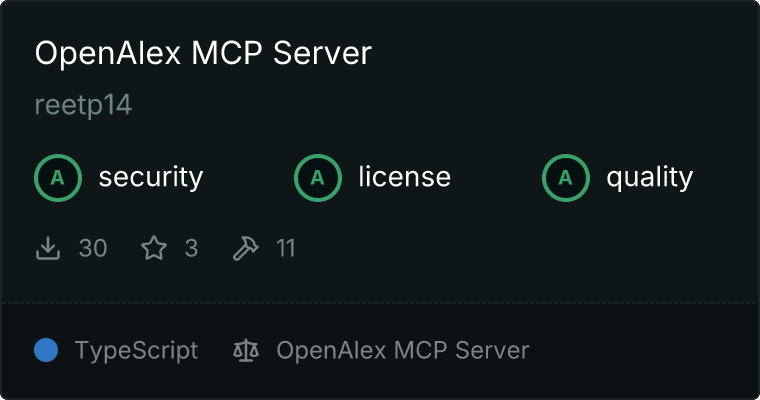This screenshot has width=760, height=400.
Task: Click the security grade A badge
Action: click(x=58, y=178)
